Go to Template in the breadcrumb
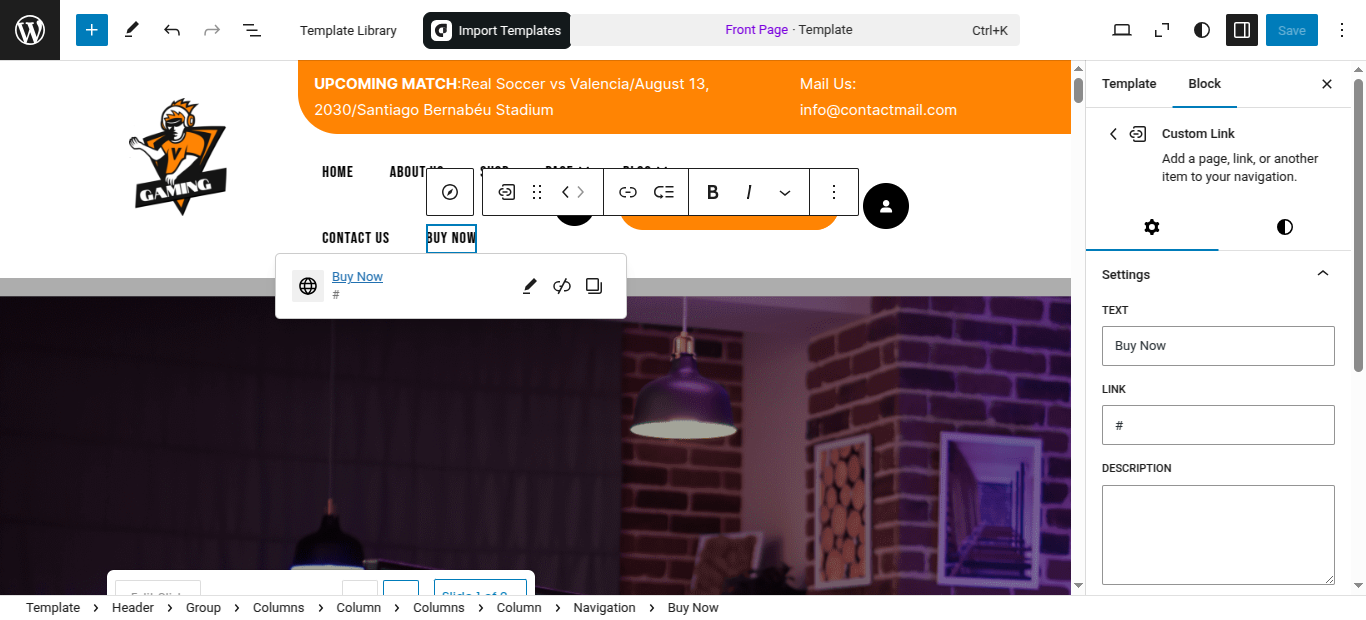Screen dimensions: 1366x620 tap(53, 608)
